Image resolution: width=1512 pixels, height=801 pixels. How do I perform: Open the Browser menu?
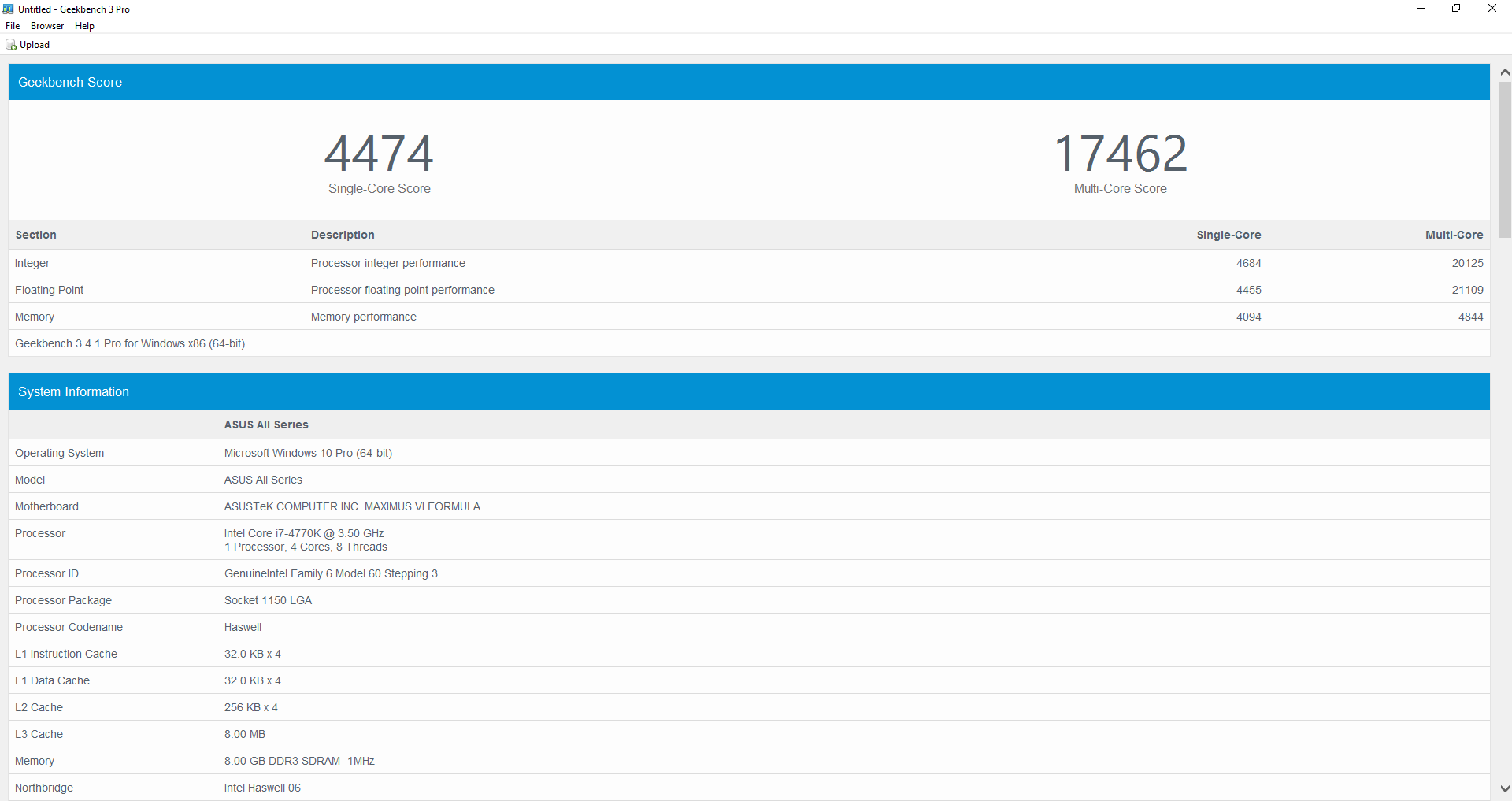pyautogui.click(x=47, y=26)
